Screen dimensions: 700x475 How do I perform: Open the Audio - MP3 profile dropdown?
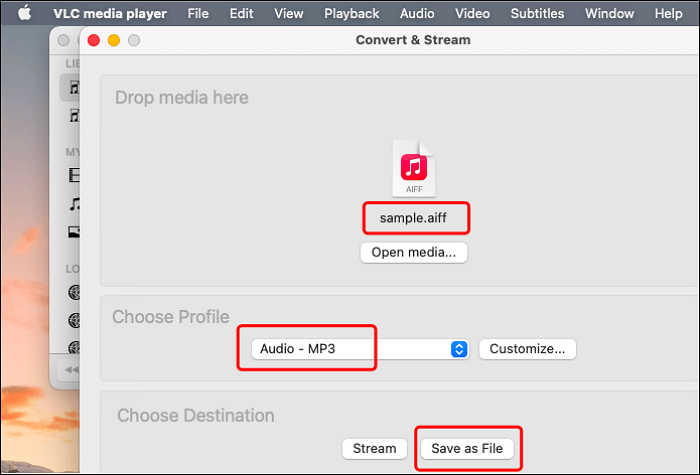tap(354, 349)
